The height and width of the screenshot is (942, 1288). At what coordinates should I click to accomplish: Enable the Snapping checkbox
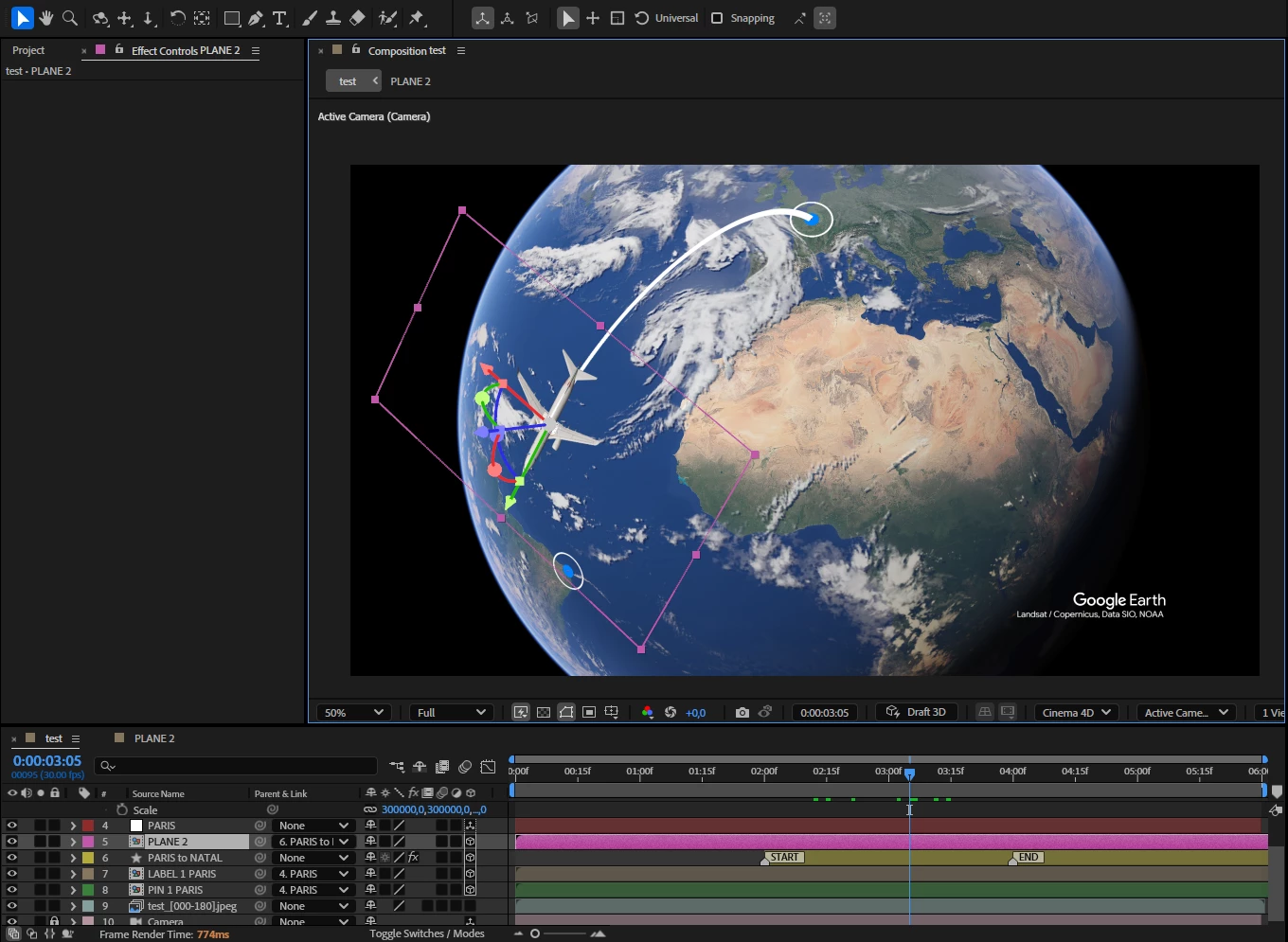tap(717, 18)
